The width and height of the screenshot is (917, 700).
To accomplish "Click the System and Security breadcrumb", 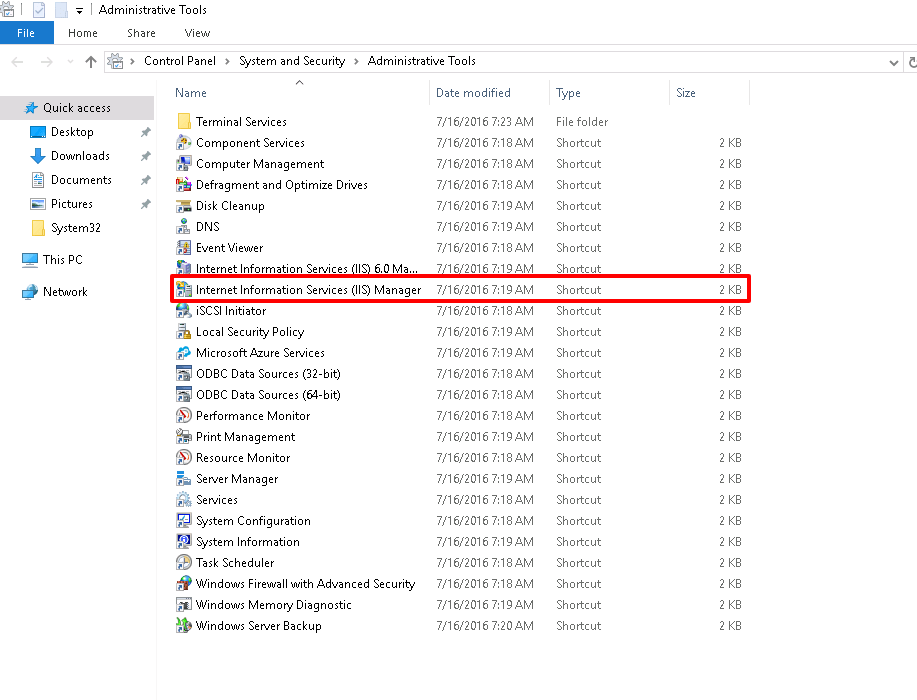I will coord(292,61).
